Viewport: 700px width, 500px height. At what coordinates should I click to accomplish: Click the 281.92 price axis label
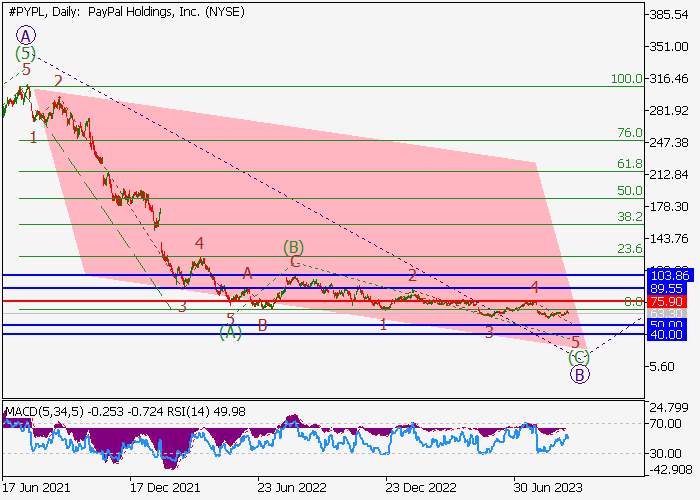pyautogui.click(x=669, y=111)
